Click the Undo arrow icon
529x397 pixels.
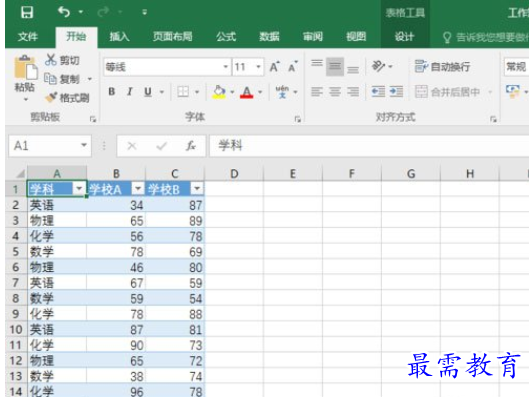63,12
